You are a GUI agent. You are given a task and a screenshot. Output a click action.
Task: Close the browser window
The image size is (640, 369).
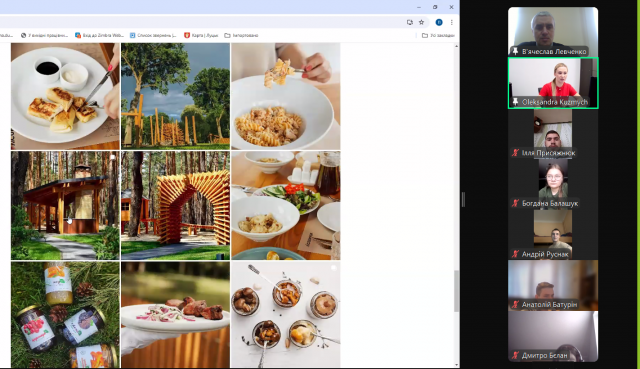451,7
